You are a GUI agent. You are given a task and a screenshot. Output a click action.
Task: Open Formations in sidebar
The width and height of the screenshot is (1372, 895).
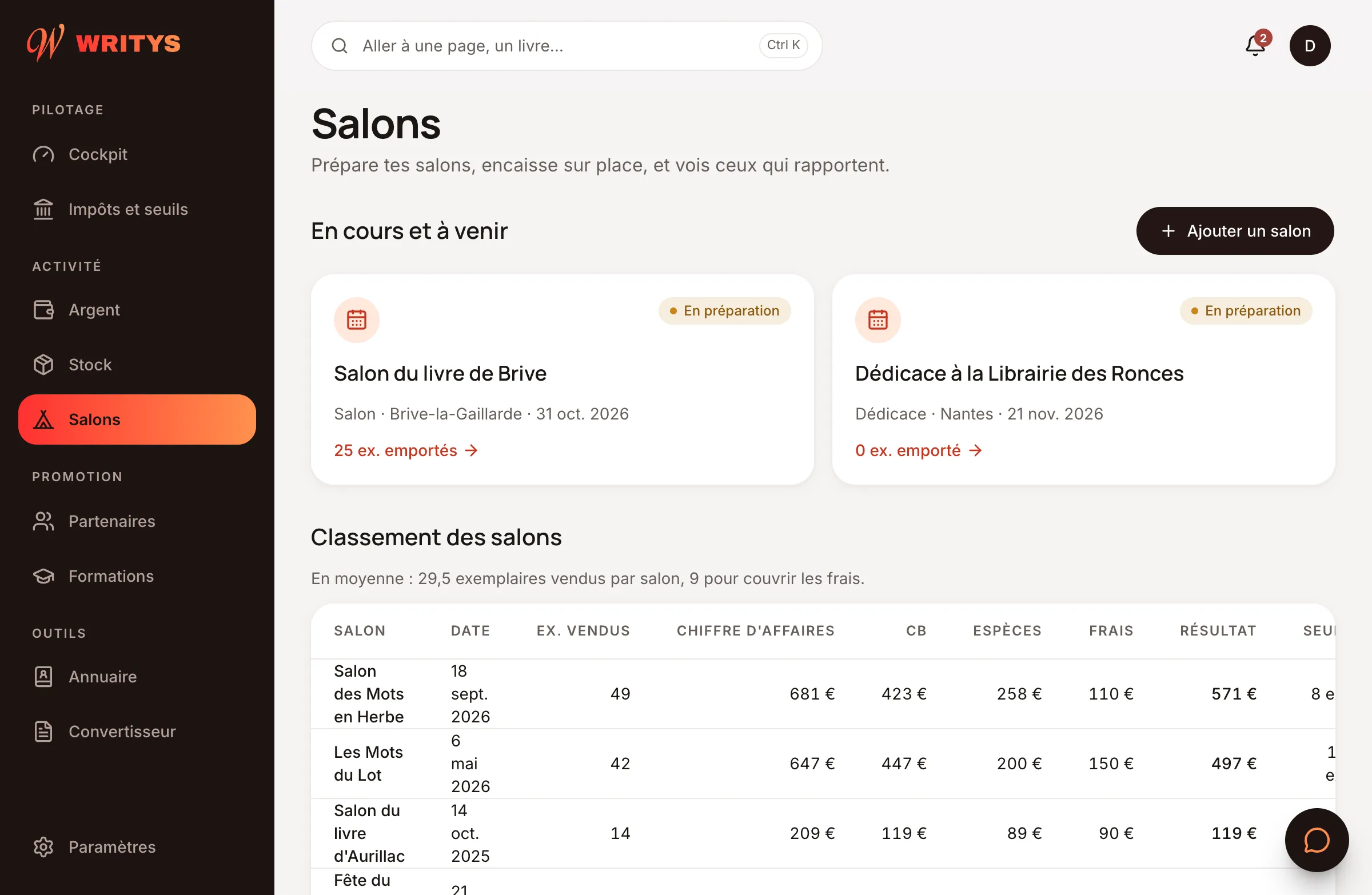pyautogui.click(x=137, y=576)
